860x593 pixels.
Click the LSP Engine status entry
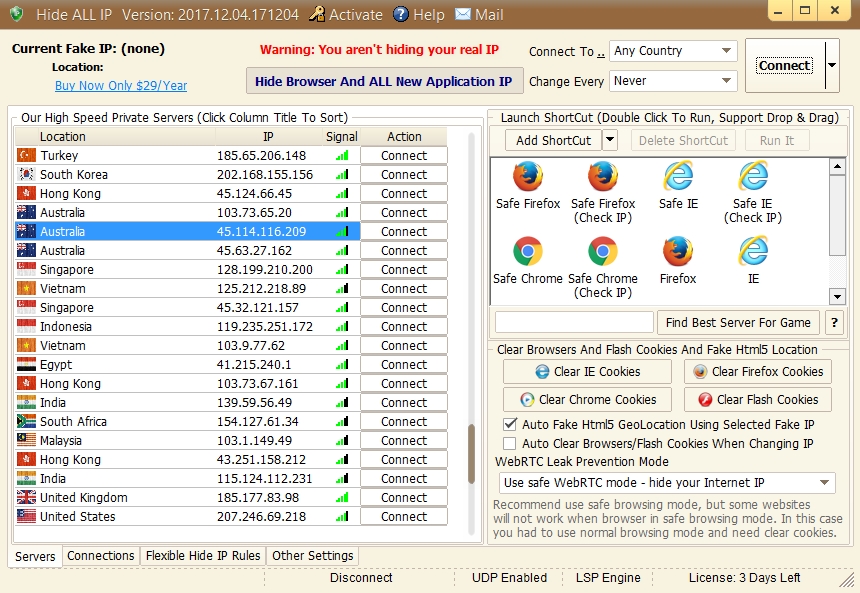[608, 578]
